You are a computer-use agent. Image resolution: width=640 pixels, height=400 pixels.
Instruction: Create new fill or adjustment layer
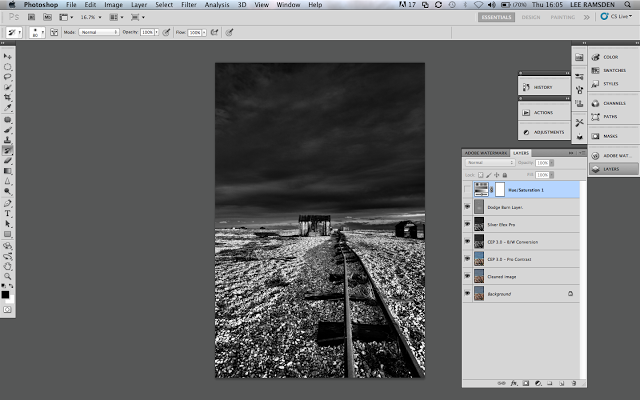pos(538,383)
